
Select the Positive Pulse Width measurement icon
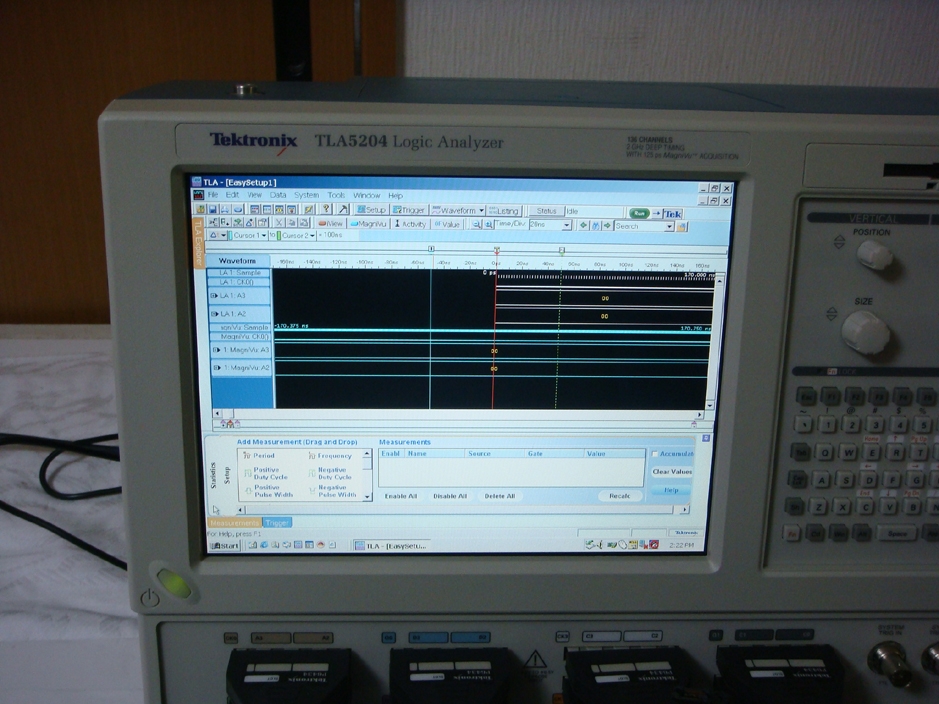[249, 491]
